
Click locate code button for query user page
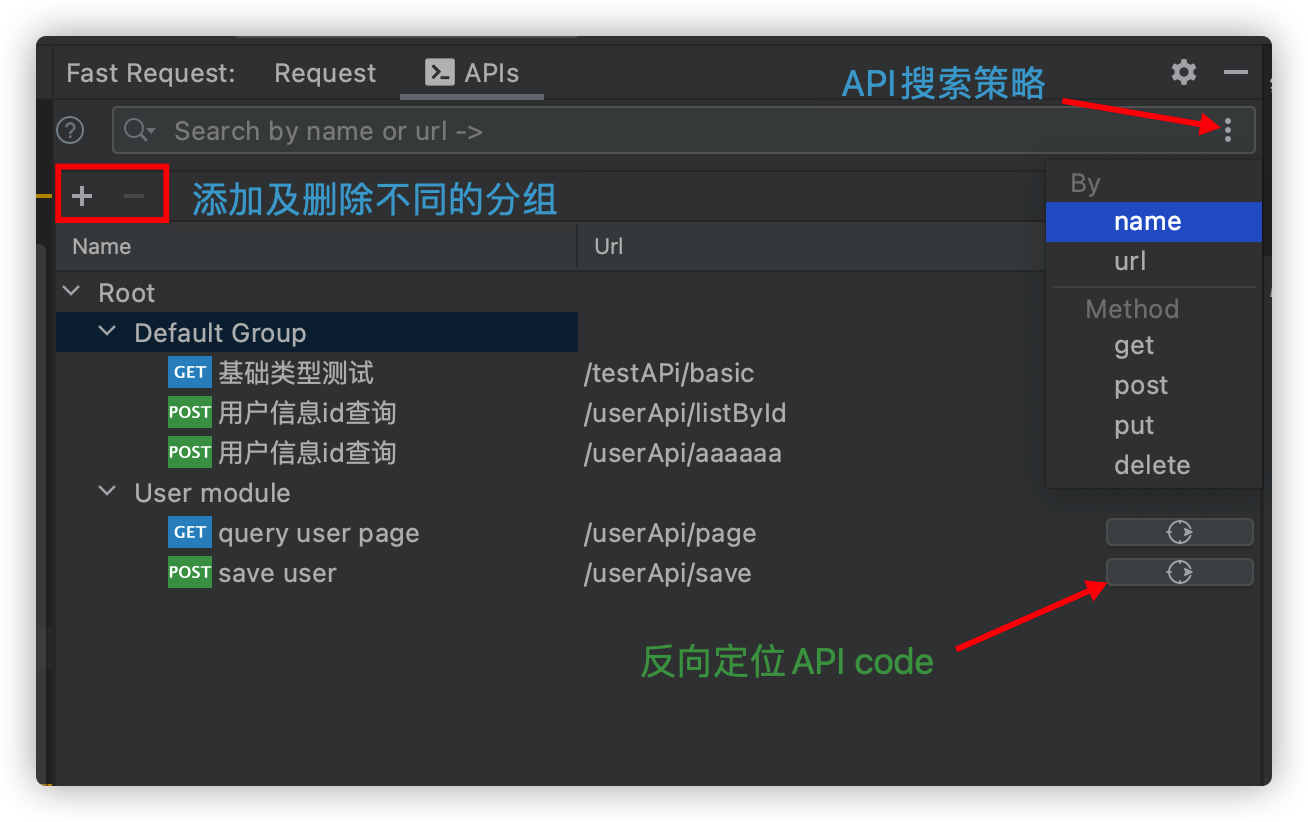[x=1179, y=532]
